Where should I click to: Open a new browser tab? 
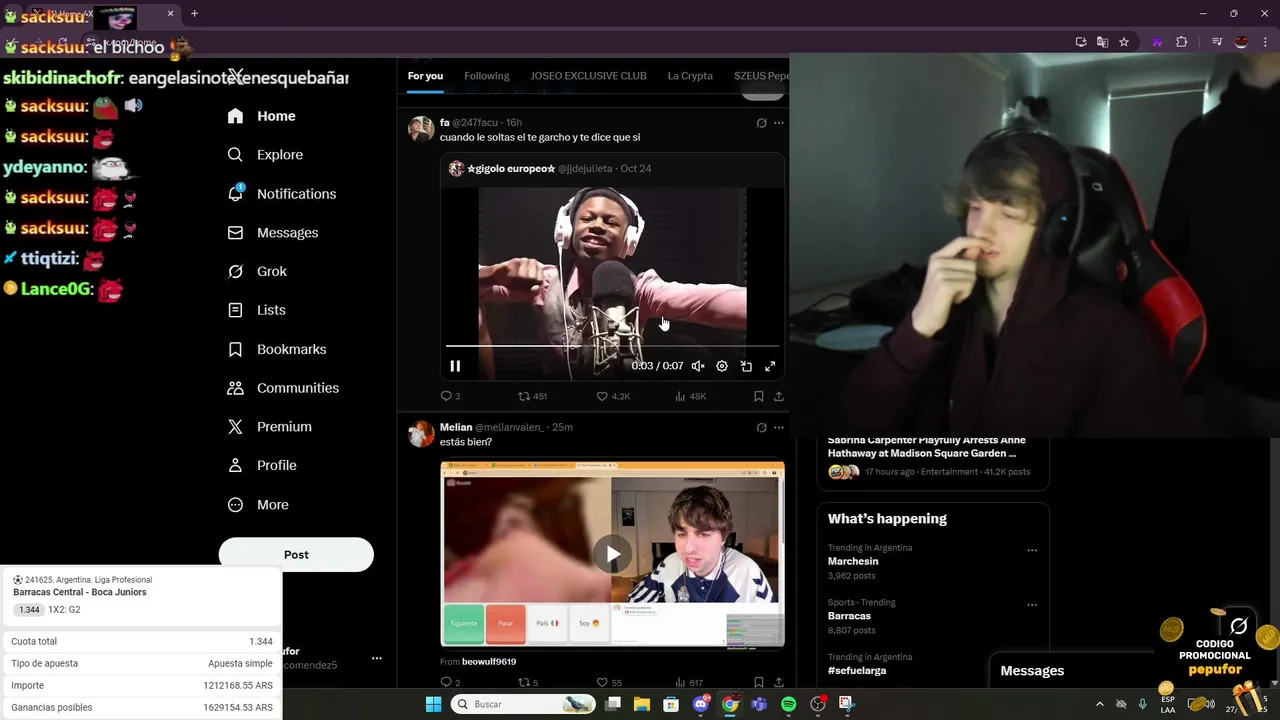[x=194, y=14]
